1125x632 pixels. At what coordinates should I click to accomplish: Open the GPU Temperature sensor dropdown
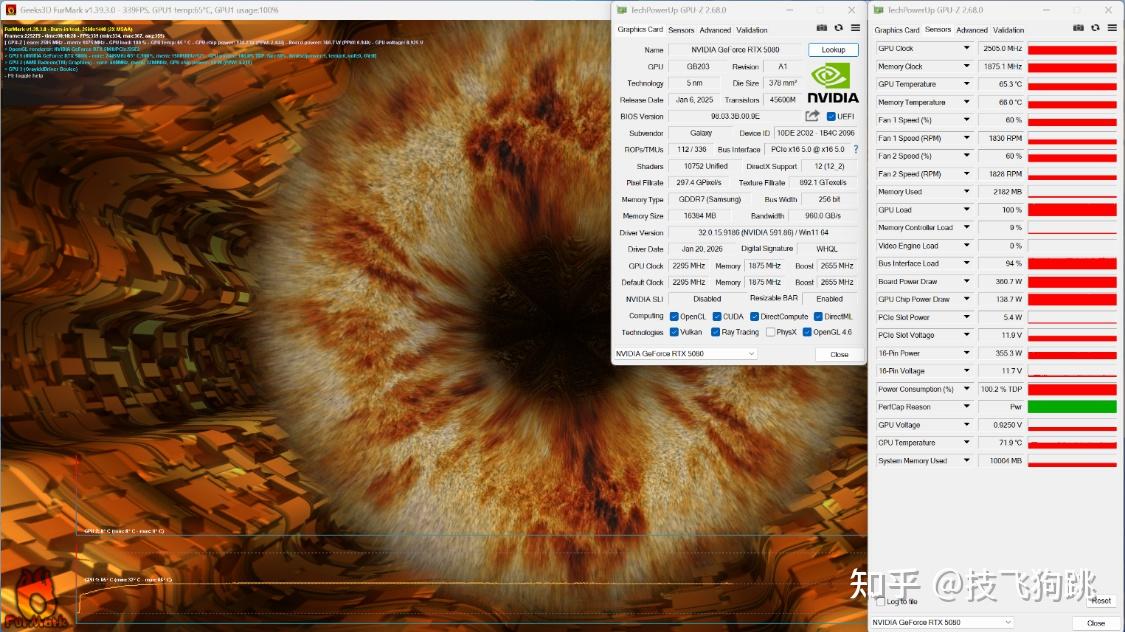coord(966,84)
